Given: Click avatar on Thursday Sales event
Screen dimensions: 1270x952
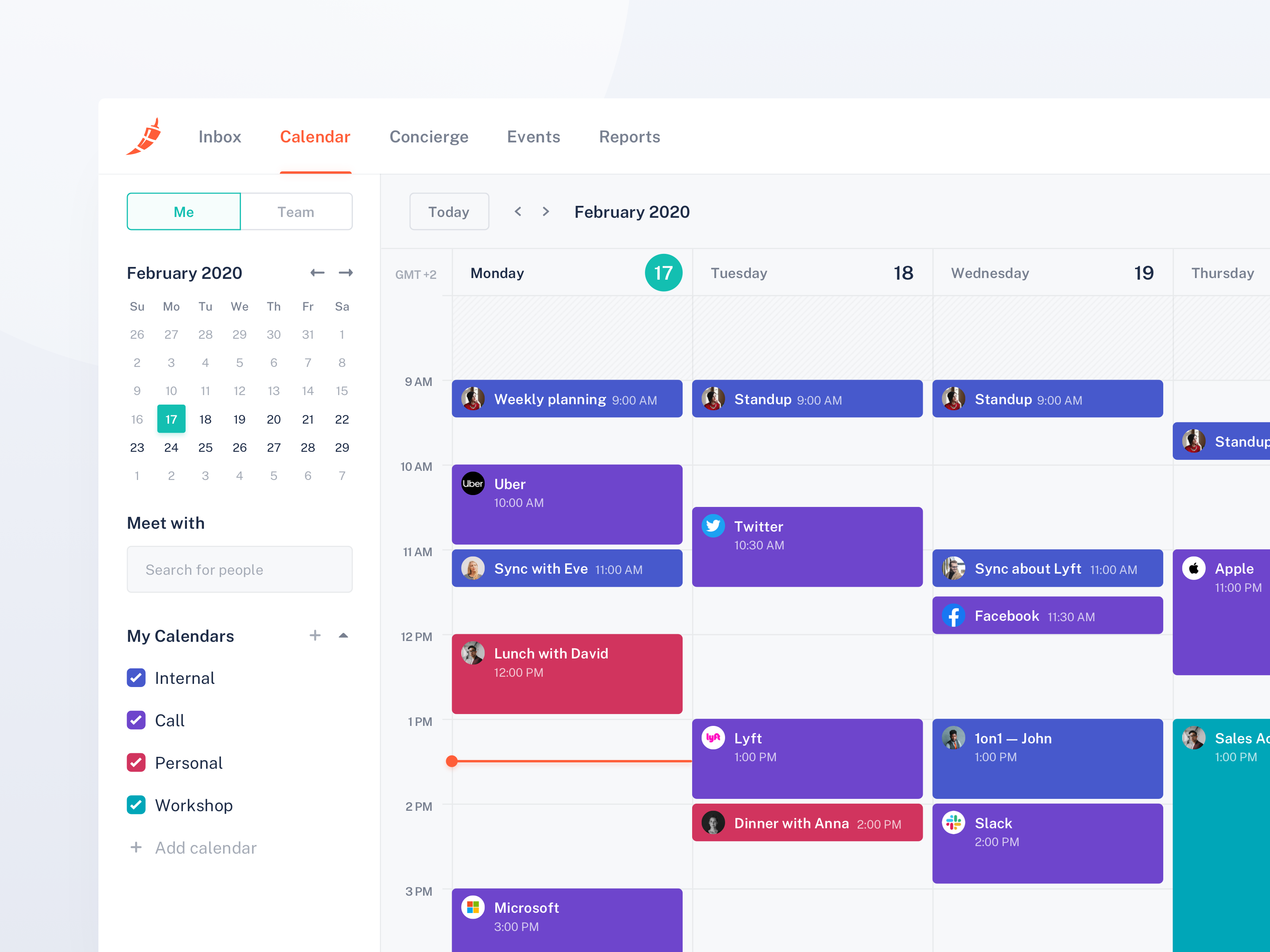Looking at the screenshot, I should 1194,738.
